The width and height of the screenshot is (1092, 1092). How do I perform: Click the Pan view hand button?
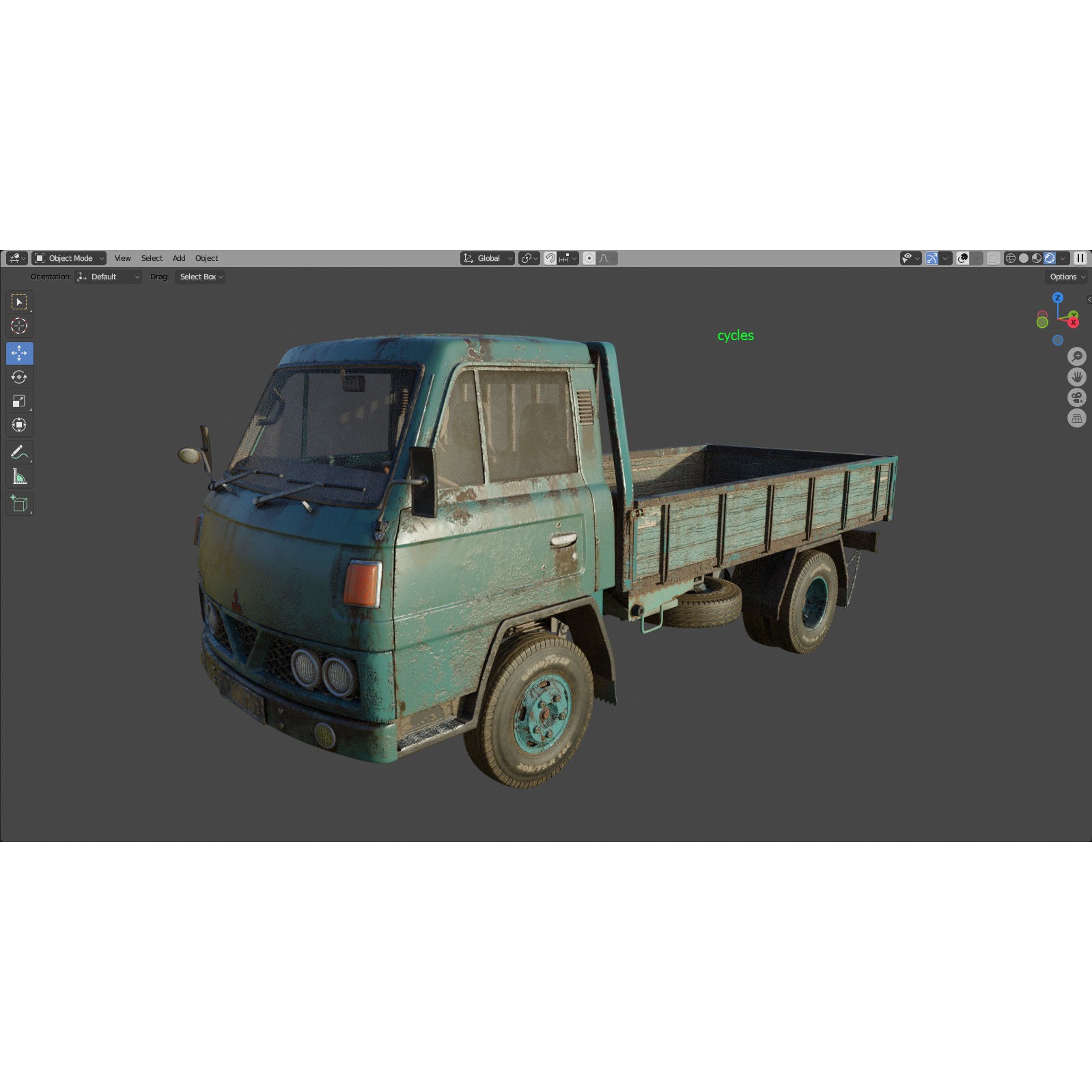[1077, 377]
